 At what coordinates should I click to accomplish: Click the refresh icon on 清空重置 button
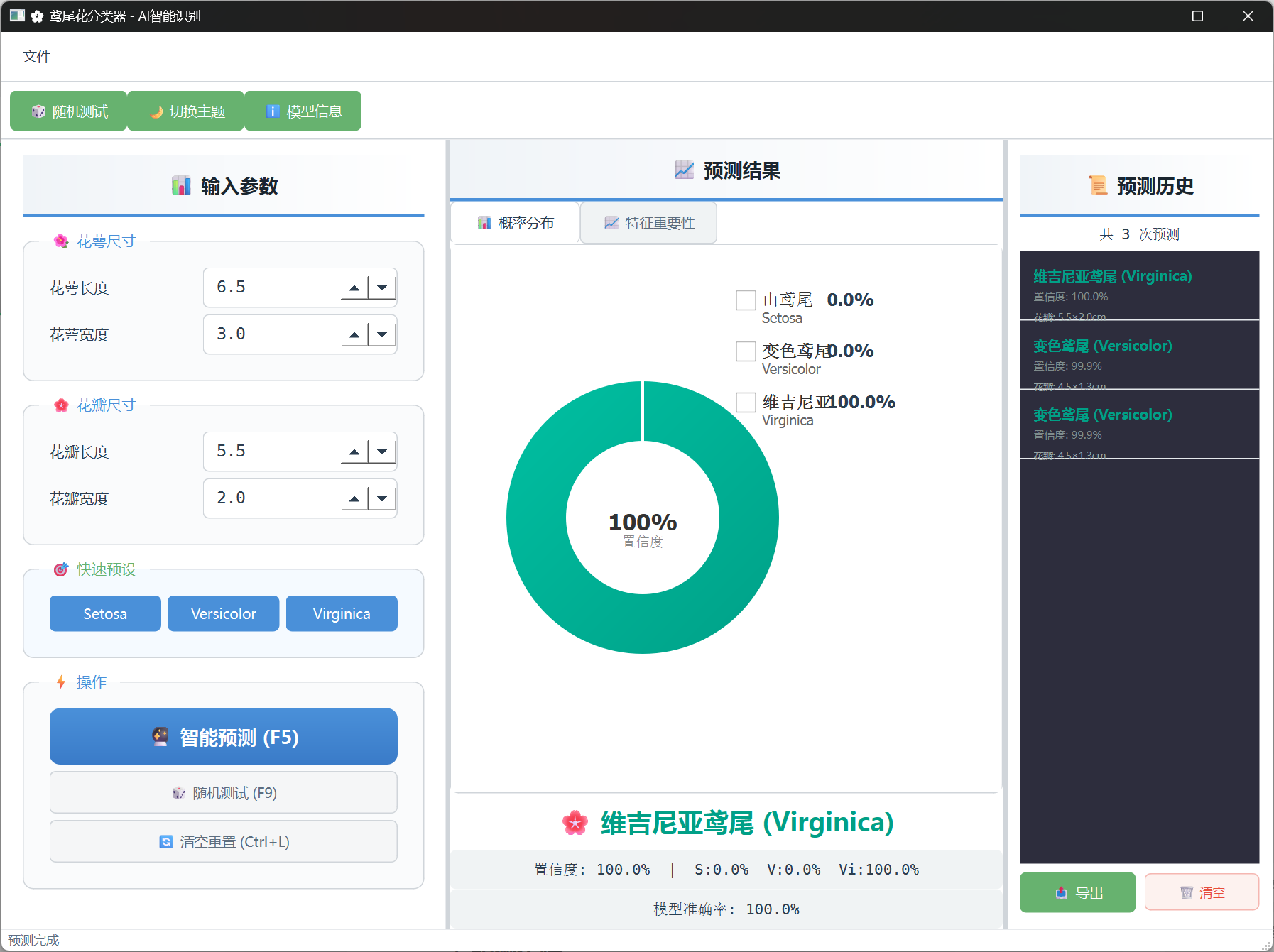(x=166, y=842)
